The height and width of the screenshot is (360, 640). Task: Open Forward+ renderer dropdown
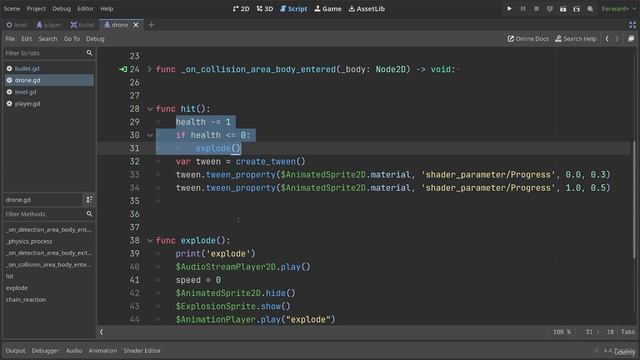[619, 9]
